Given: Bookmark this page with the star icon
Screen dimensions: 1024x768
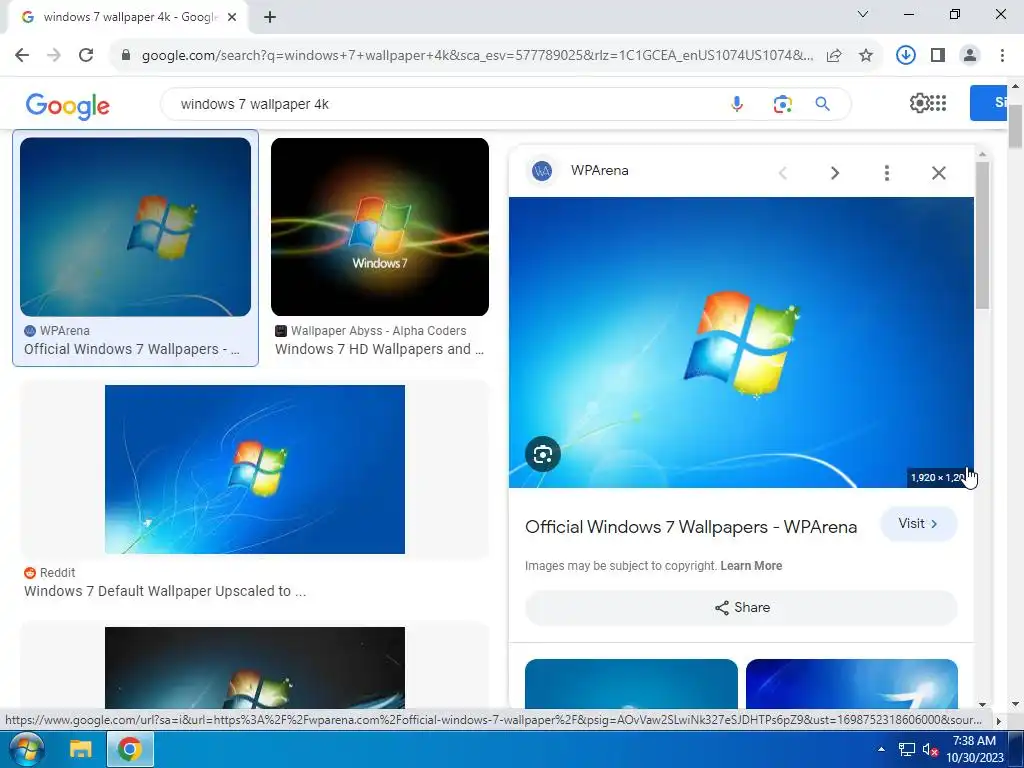Looking at the screenshot, I should point(866,56).
